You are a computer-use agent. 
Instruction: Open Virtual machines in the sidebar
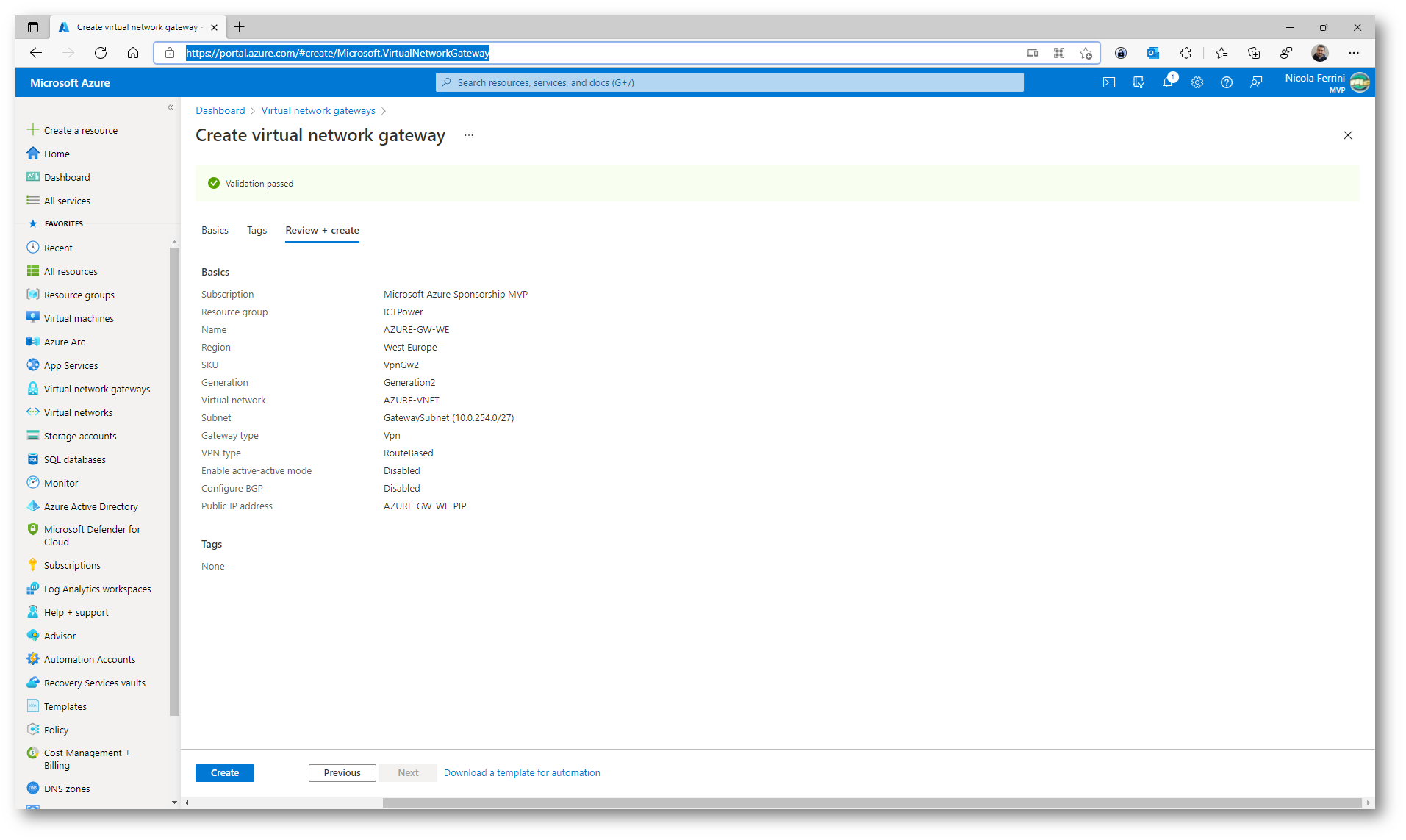coord(79,318)
